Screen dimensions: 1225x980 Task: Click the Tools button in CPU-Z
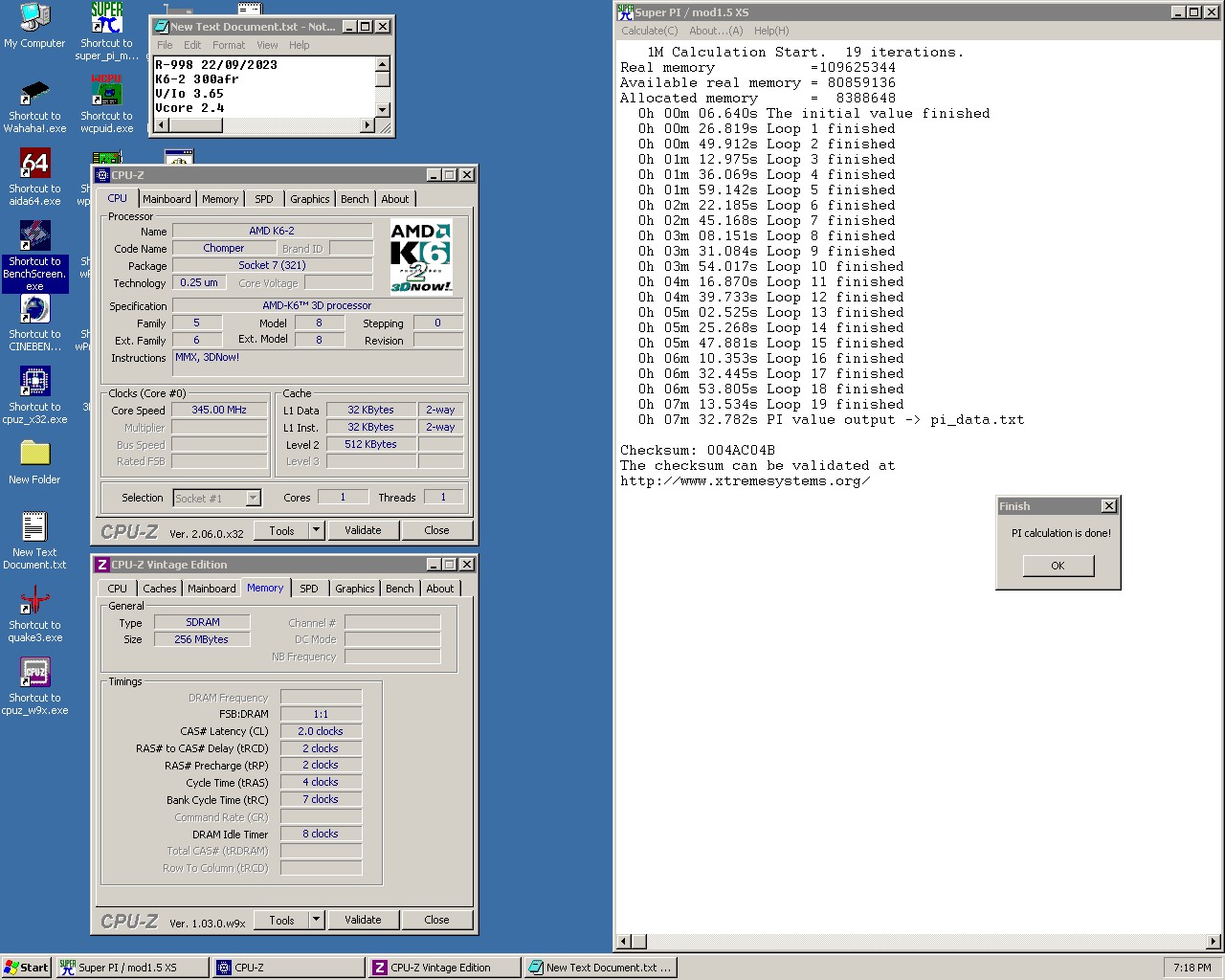tap(282, 530)
